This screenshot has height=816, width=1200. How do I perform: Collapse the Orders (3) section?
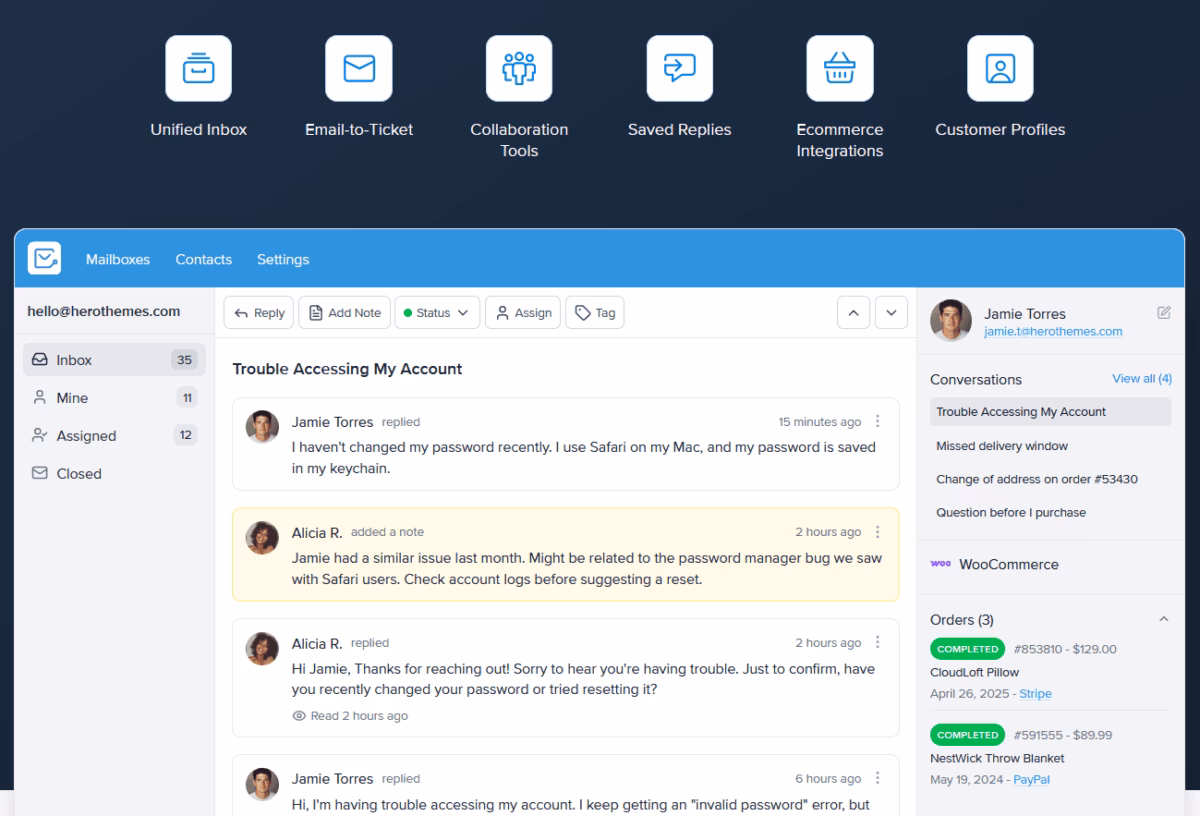(x=1163, y=620)
